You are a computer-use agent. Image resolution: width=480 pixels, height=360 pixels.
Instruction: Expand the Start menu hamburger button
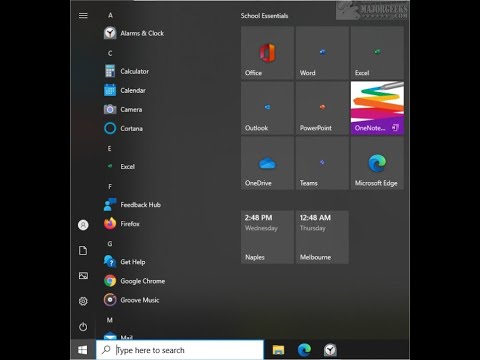click(83, 15)
